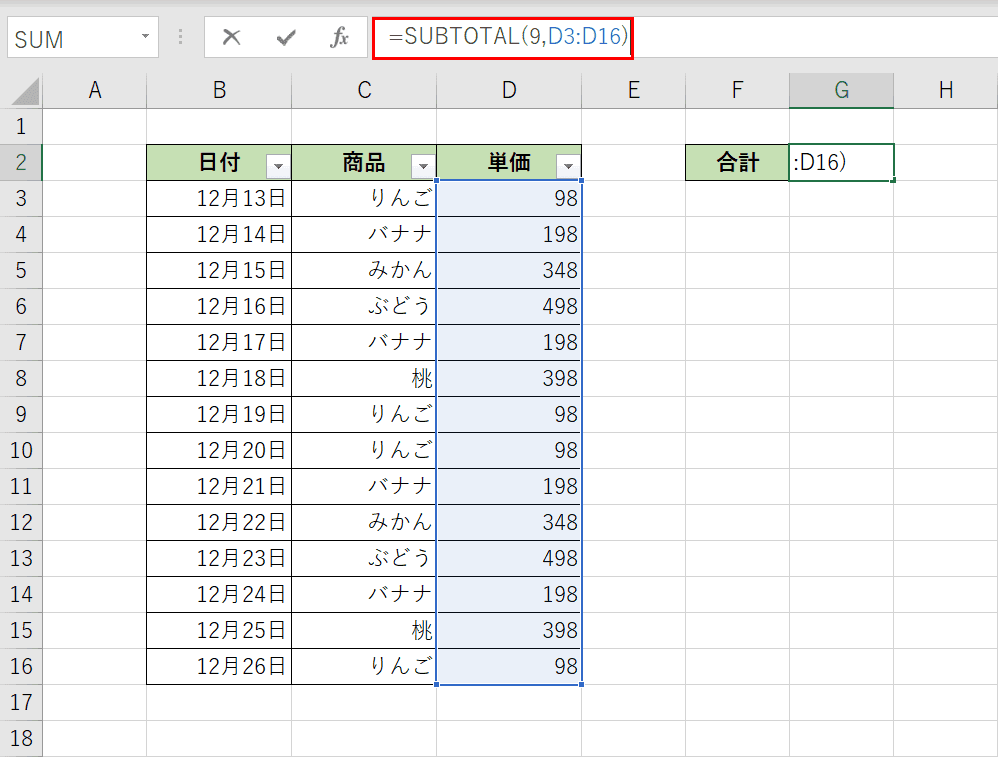Select column H header
The image size is (998, 757).
click(946, 90)
